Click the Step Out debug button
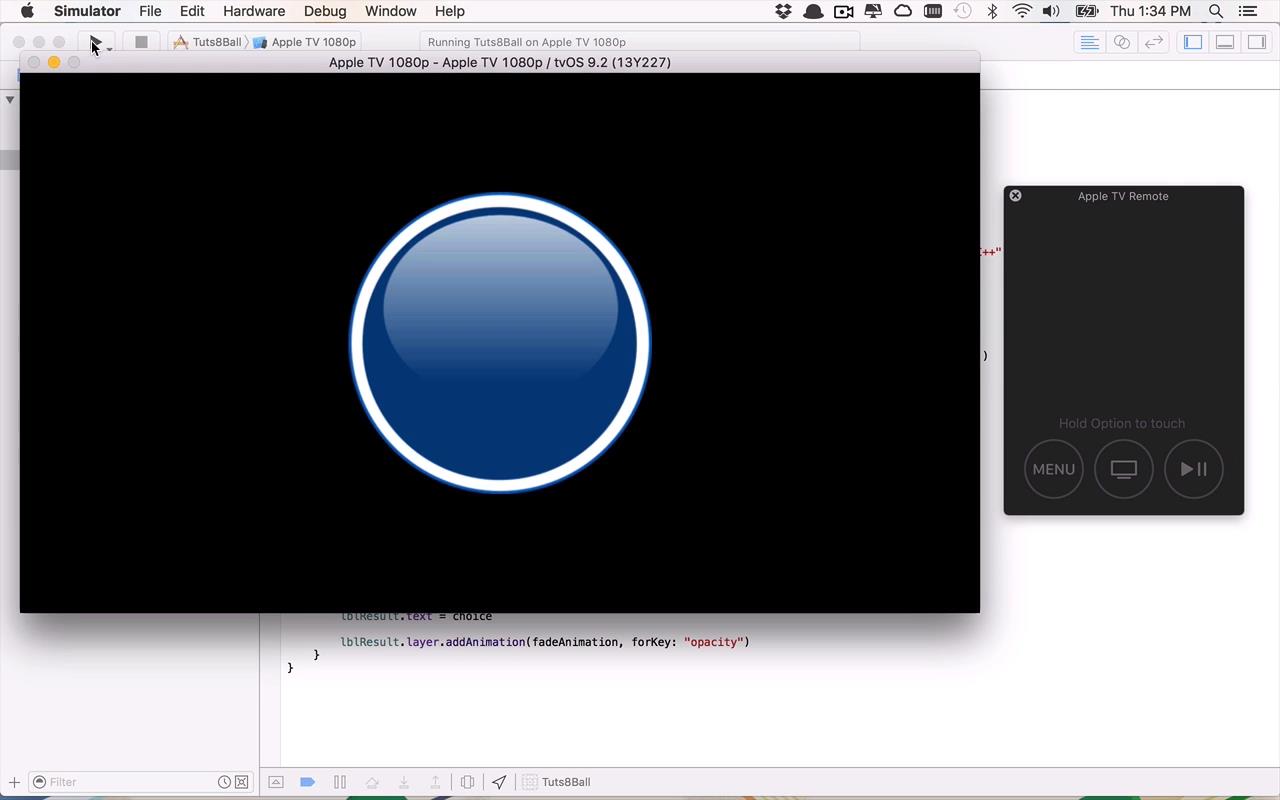The image size is (1280, 800). coord(436,782)
